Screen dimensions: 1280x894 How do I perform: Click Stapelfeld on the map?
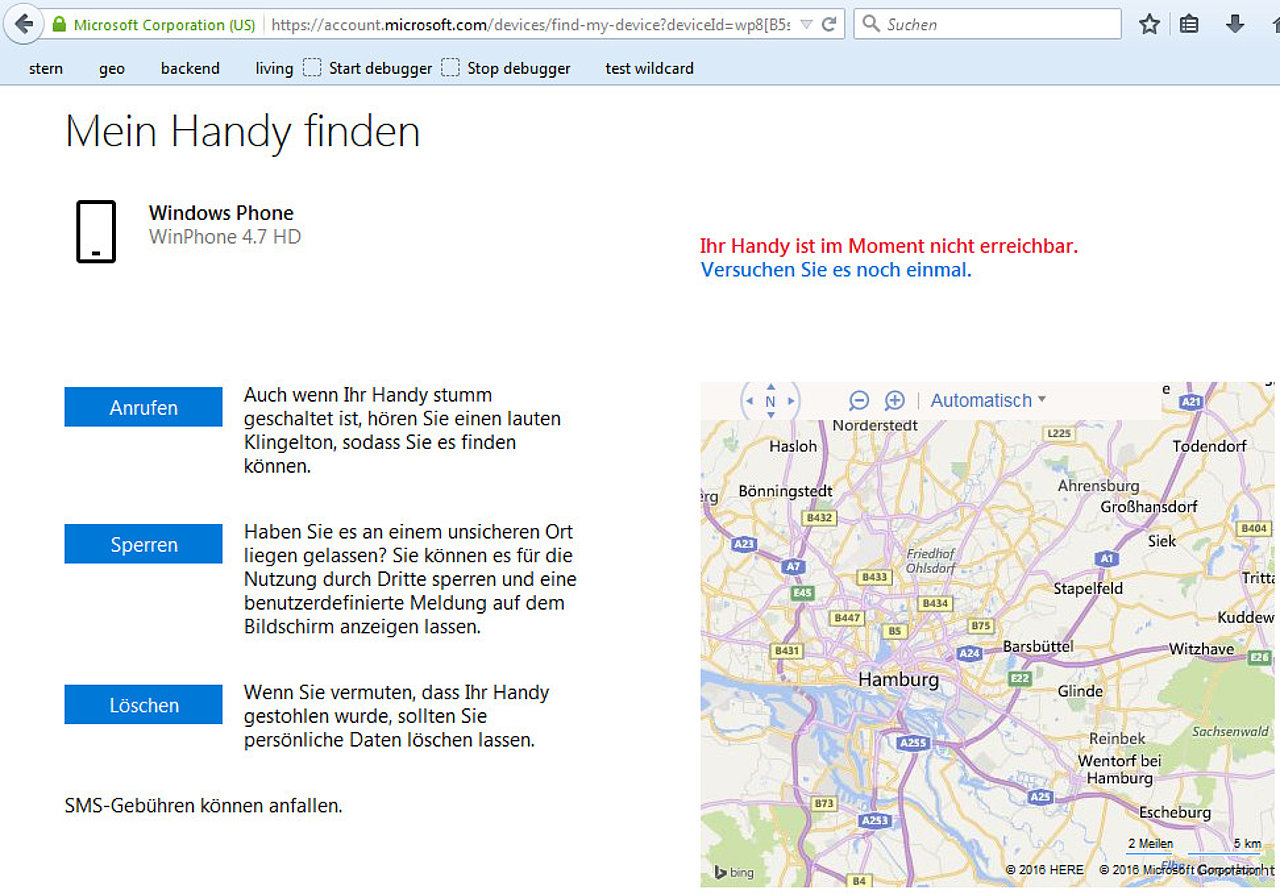pyautogui.click(x=1088, y=588)
